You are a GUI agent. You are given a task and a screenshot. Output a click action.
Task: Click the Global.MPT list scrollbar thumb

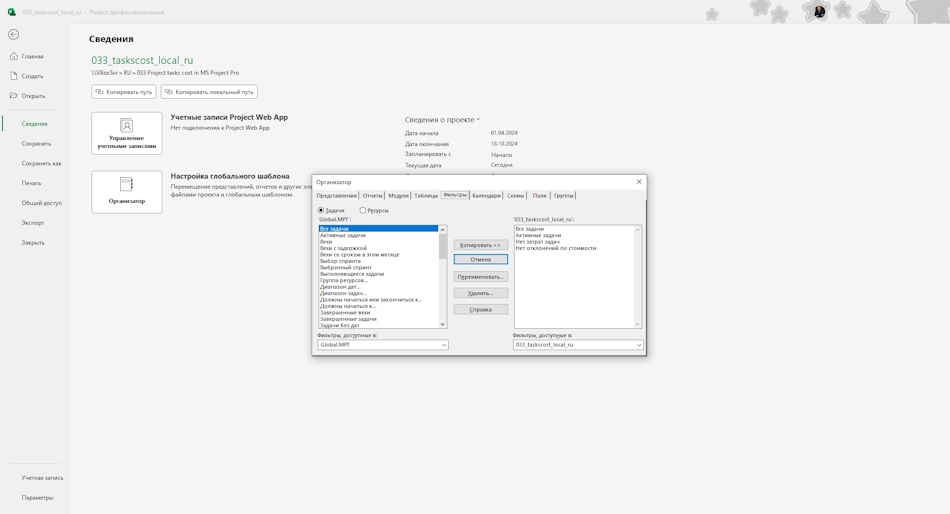point(442,245)
